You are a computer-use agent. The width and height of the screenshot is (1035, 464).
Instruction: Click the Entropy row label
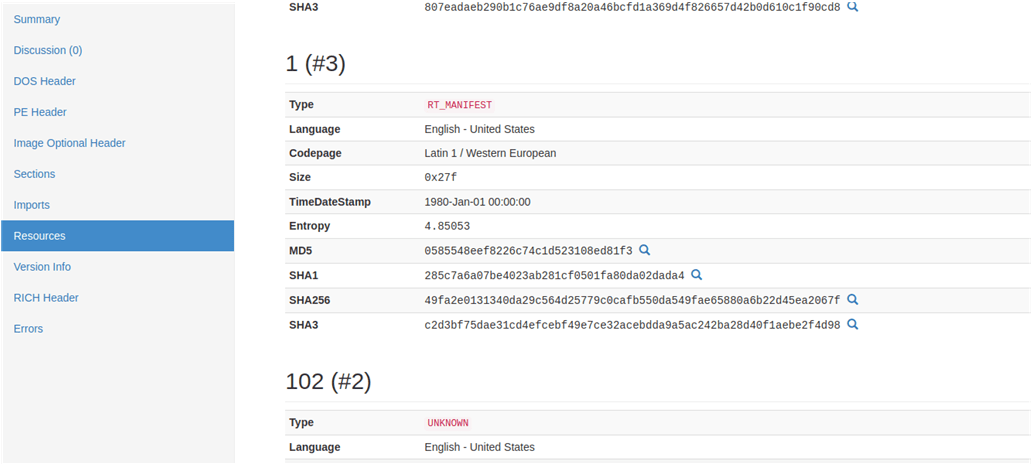point(310,226)
